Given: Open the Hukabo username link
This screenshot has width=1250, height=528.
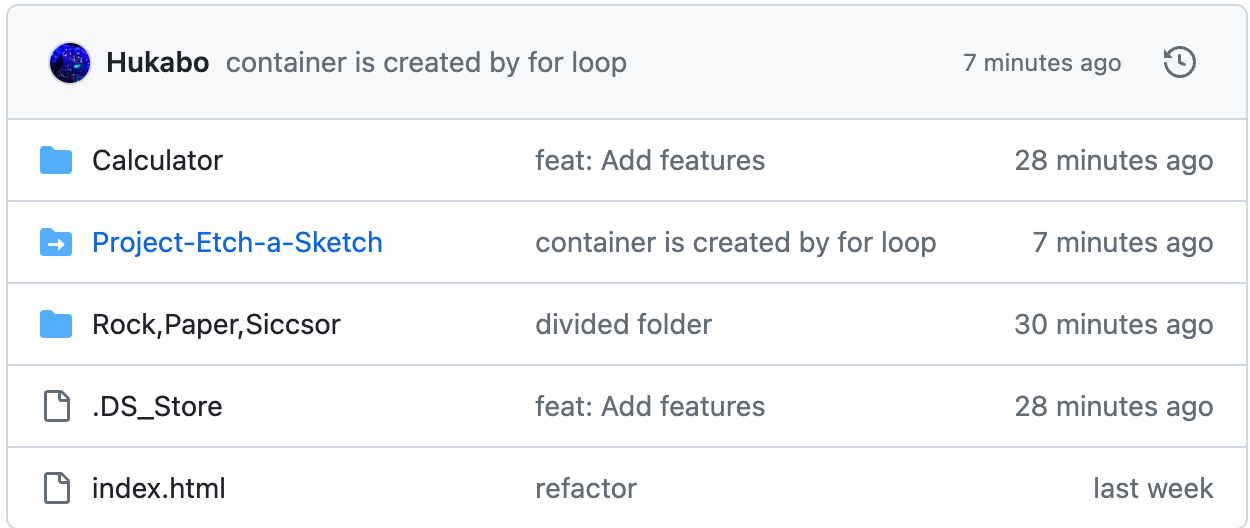Looking at the screenshot, I should click(x=157, y=63).
